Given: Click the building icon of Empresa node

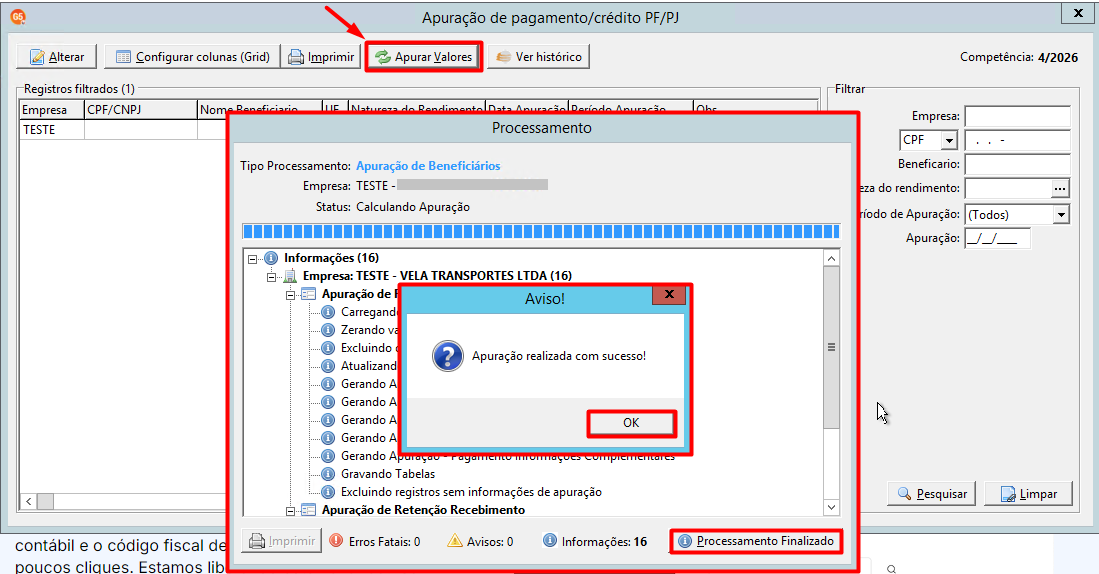Looking at the screenshot, I should [290, 276].
